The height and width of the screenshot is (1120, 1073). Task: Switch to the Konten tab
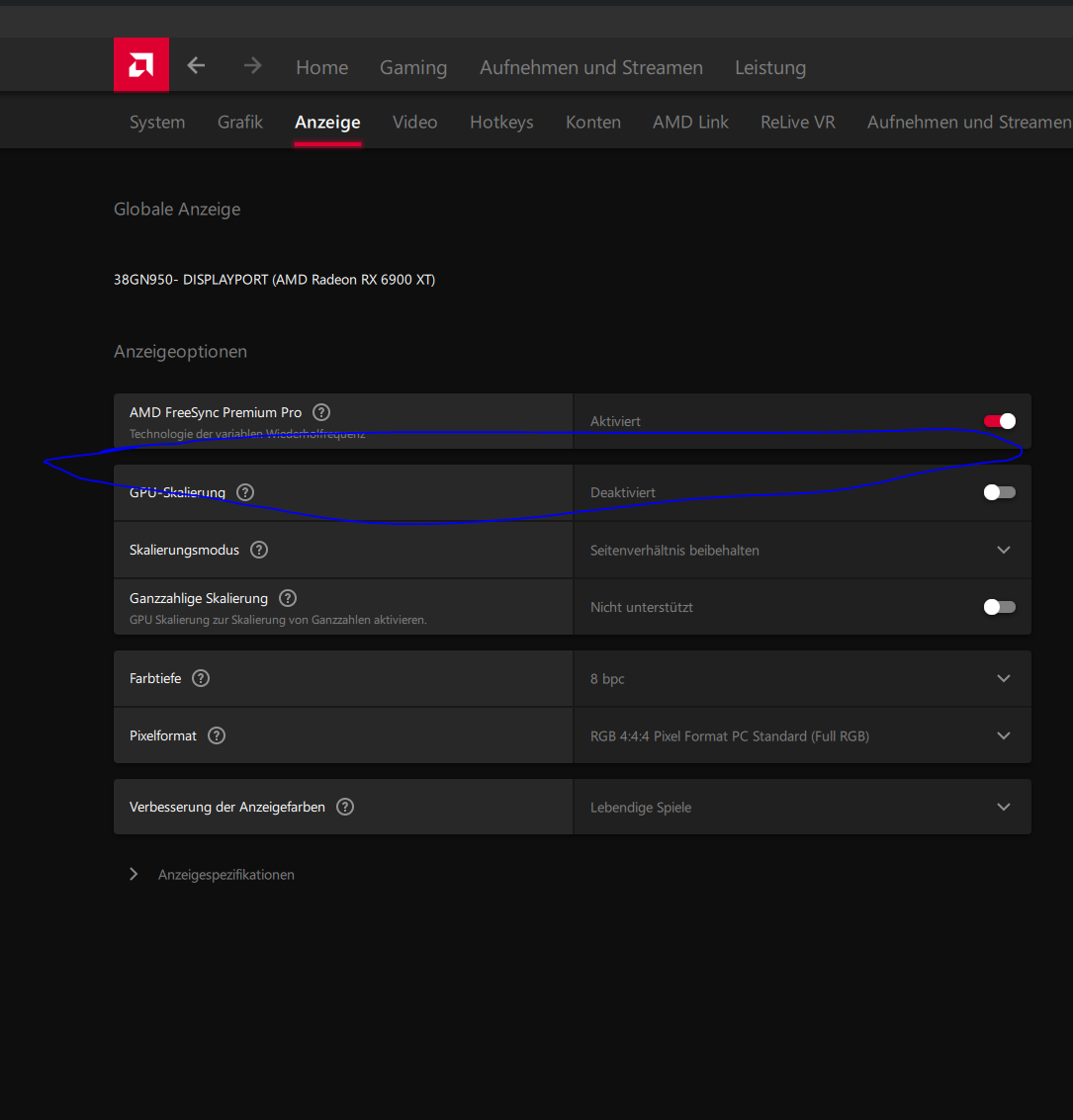(x=593, y=123)
